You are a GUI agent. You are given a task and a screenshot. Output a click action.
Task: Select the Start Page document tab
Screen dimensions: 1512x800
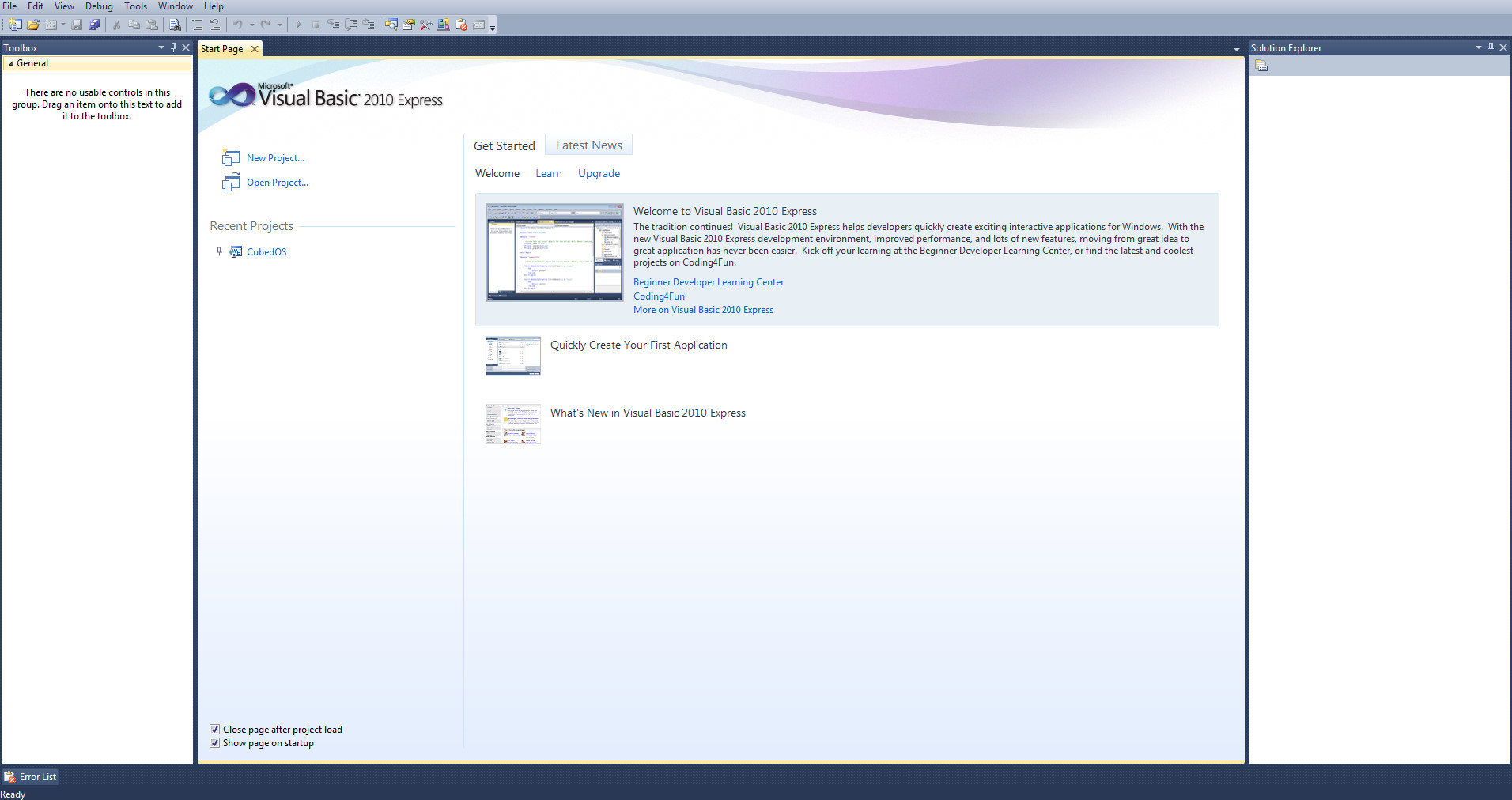pyautogui.click(x=222, y=49)
